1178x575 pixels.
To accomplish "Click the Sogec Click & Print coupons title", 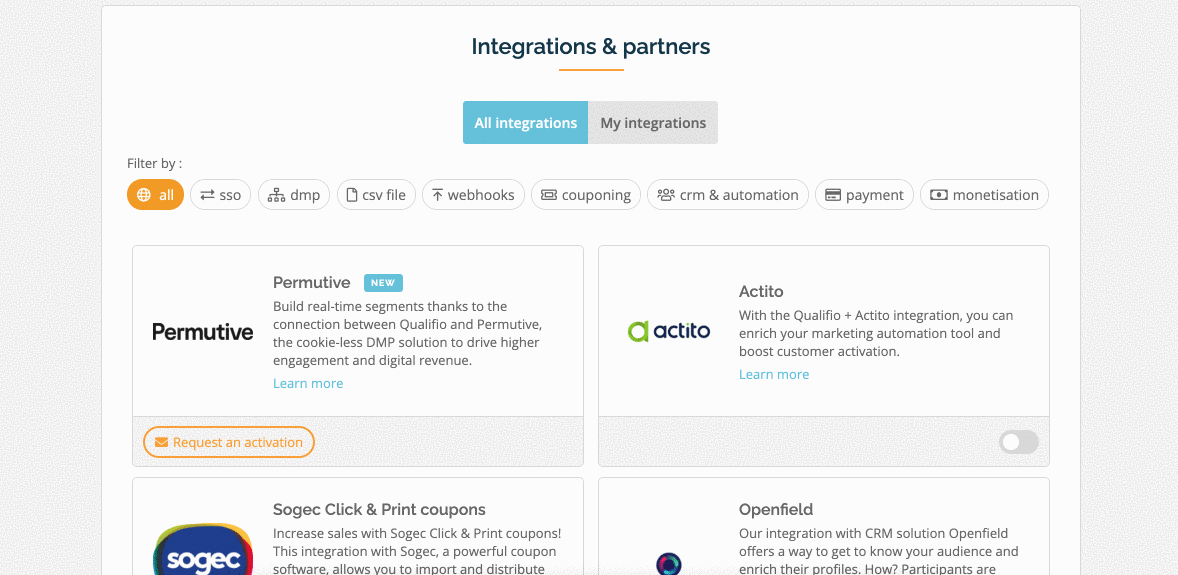I will 379,510.
